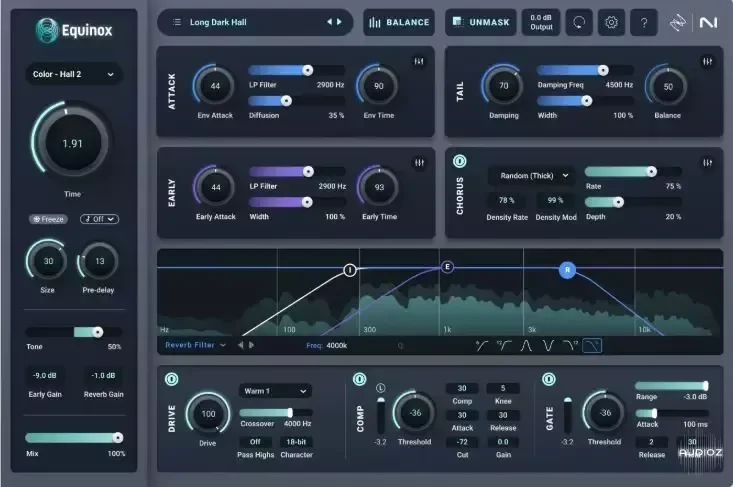Click next filter band arrow
Image resolution: width=733 pixels, height=487 pixels.
tap(252, 345)
